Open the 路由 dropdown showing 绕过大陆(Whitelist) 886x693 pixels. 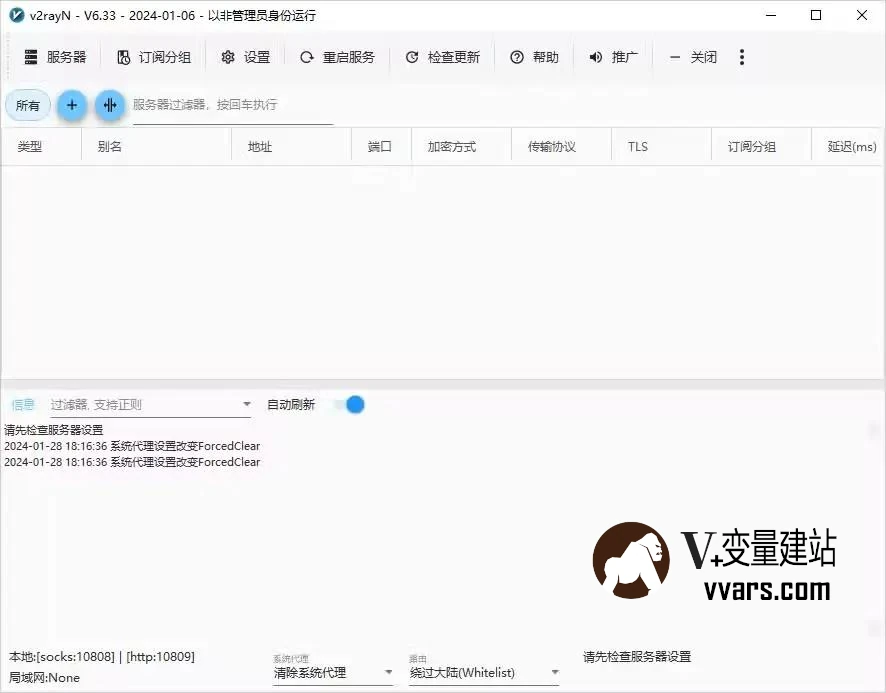click(x=484, y=672)
